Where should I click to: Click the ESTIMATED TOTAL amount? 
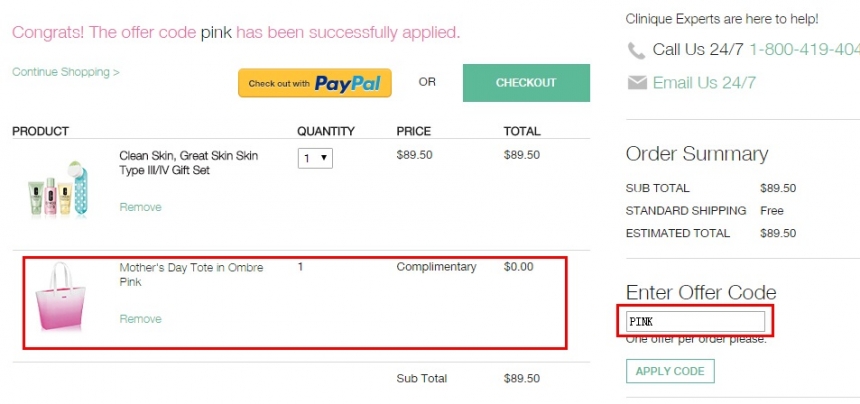pos(778,233)
